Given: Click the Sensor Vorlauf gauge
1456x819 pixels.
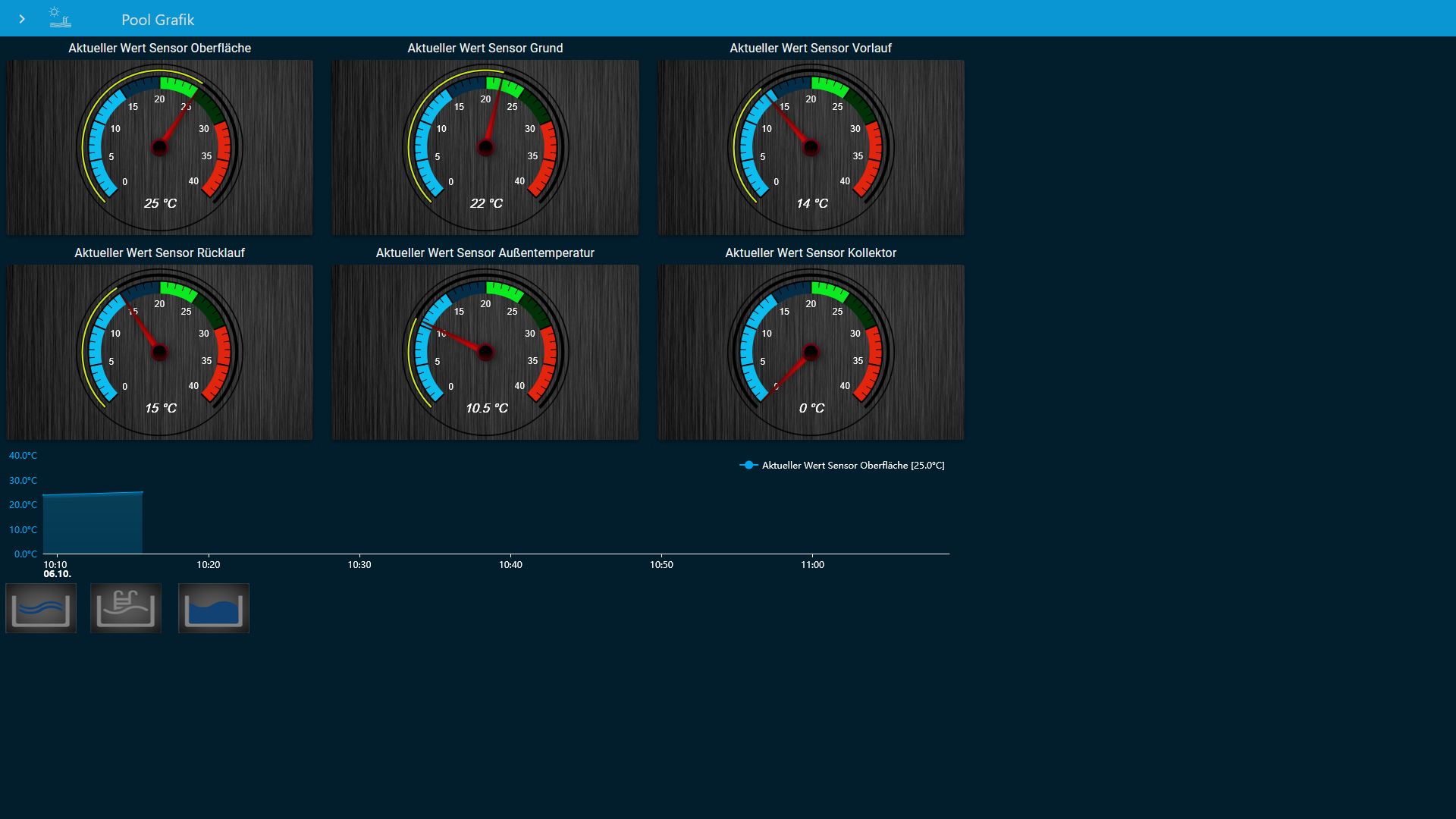Looking at the screenshot, I should (x=811, y=148).
